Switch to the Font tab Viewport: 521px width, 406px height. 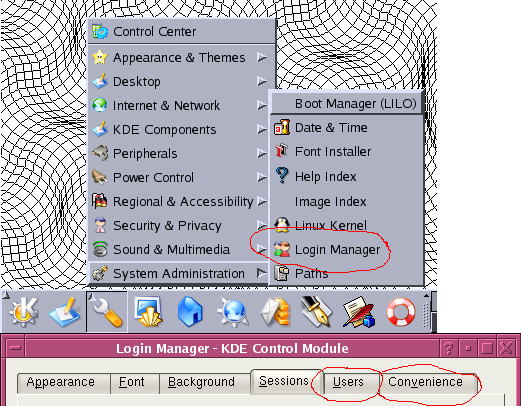coord(135,382)
